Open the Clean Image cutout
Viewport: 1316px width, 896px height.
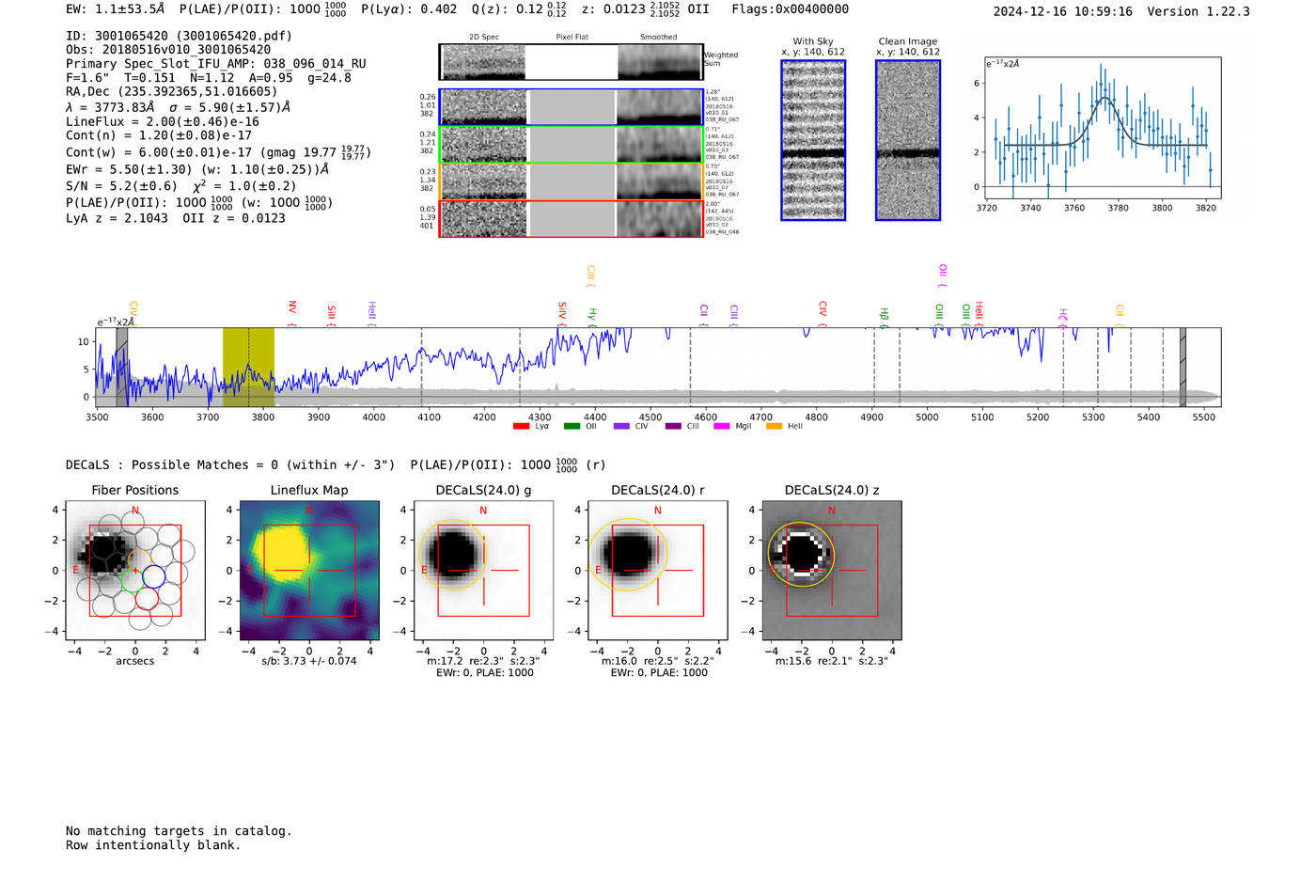[908, 140]
